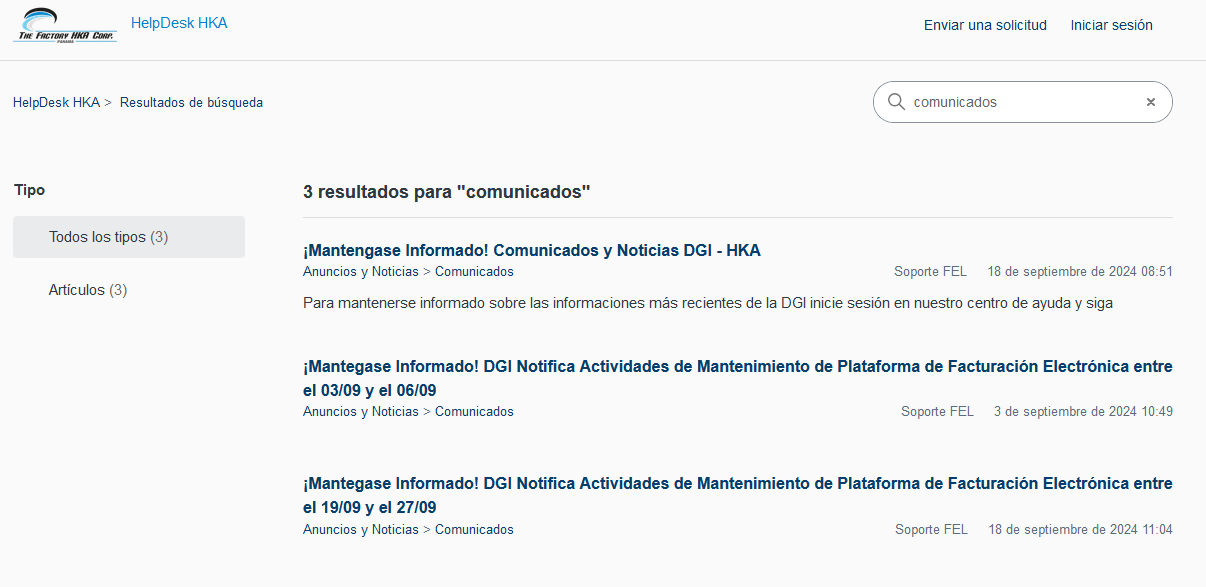Viewport: 1206px width, 587px height.
Task: Click Resultados de búsqueda breadcrumb
Action: pyautogui.click(x=191, y=102)
